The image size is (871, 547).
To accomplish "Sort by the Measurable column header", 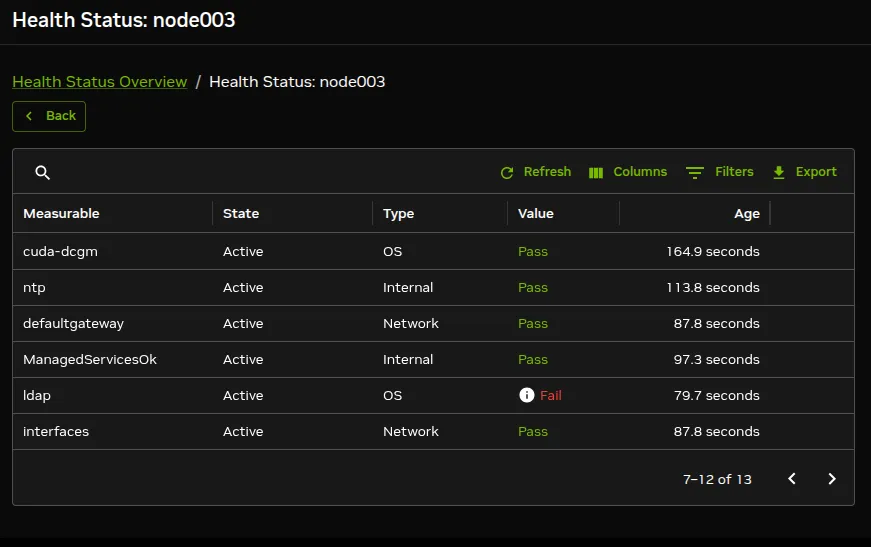I will click(x=61, y=213).
